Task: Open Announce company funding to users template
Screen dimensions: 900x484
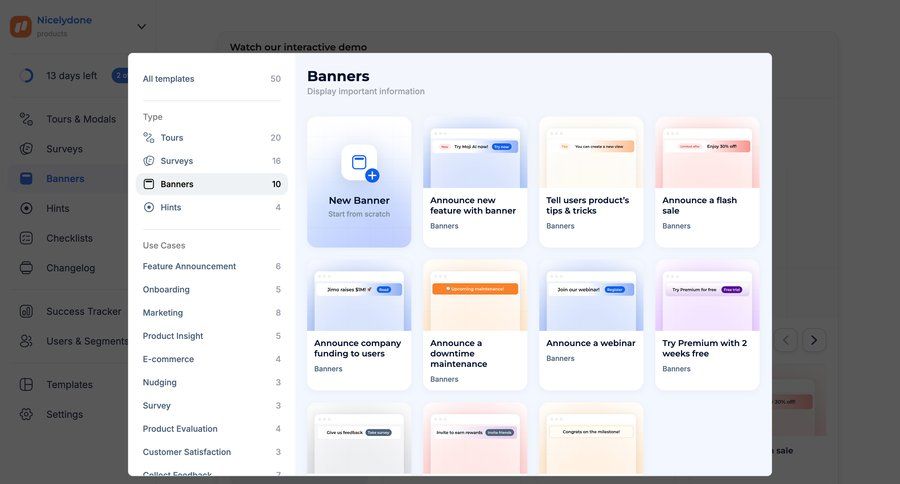Action: [x=359, y=325]
